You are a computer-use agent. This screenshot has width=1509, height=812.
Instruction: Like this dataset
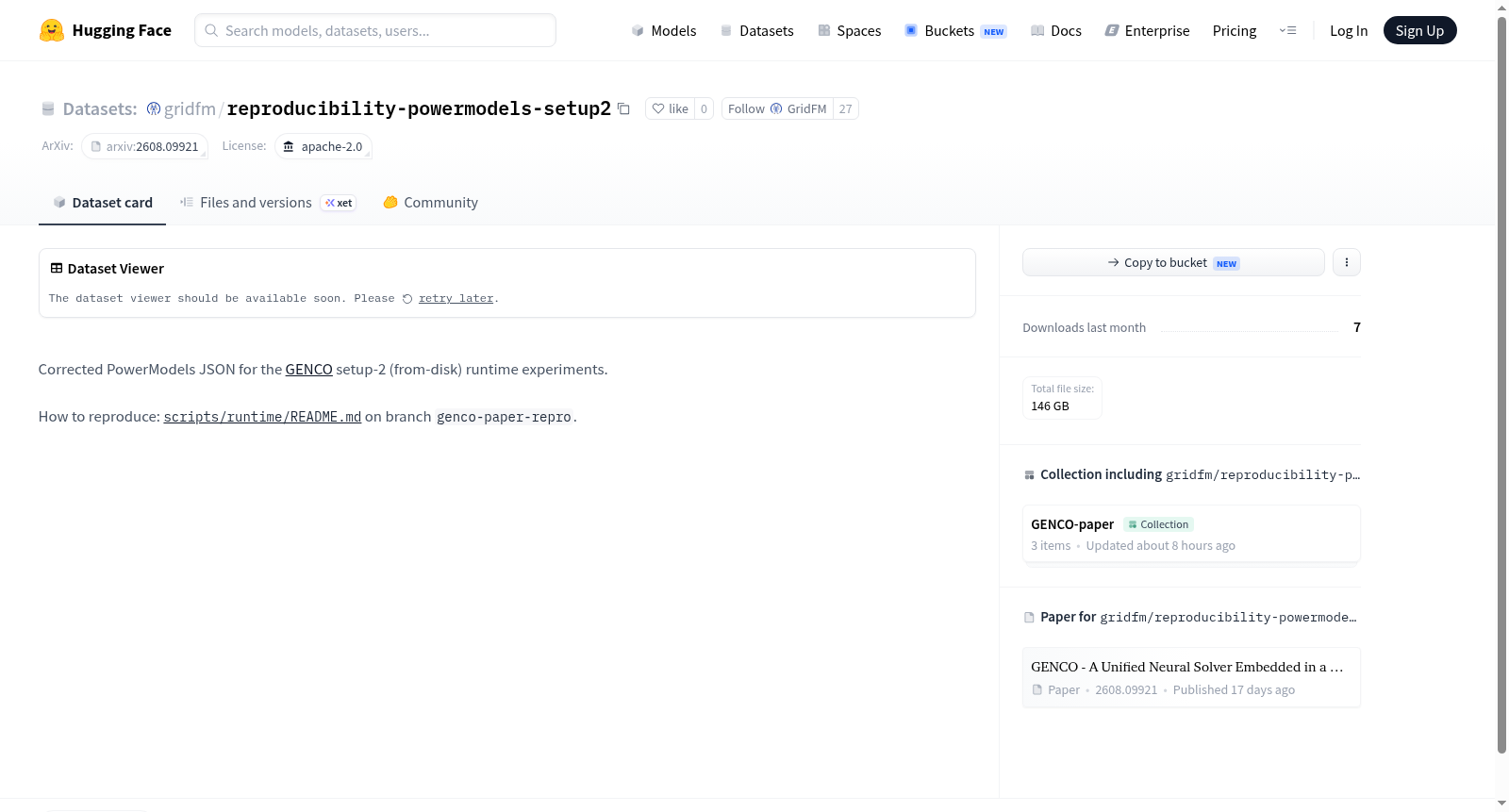(x=670, y=108)
